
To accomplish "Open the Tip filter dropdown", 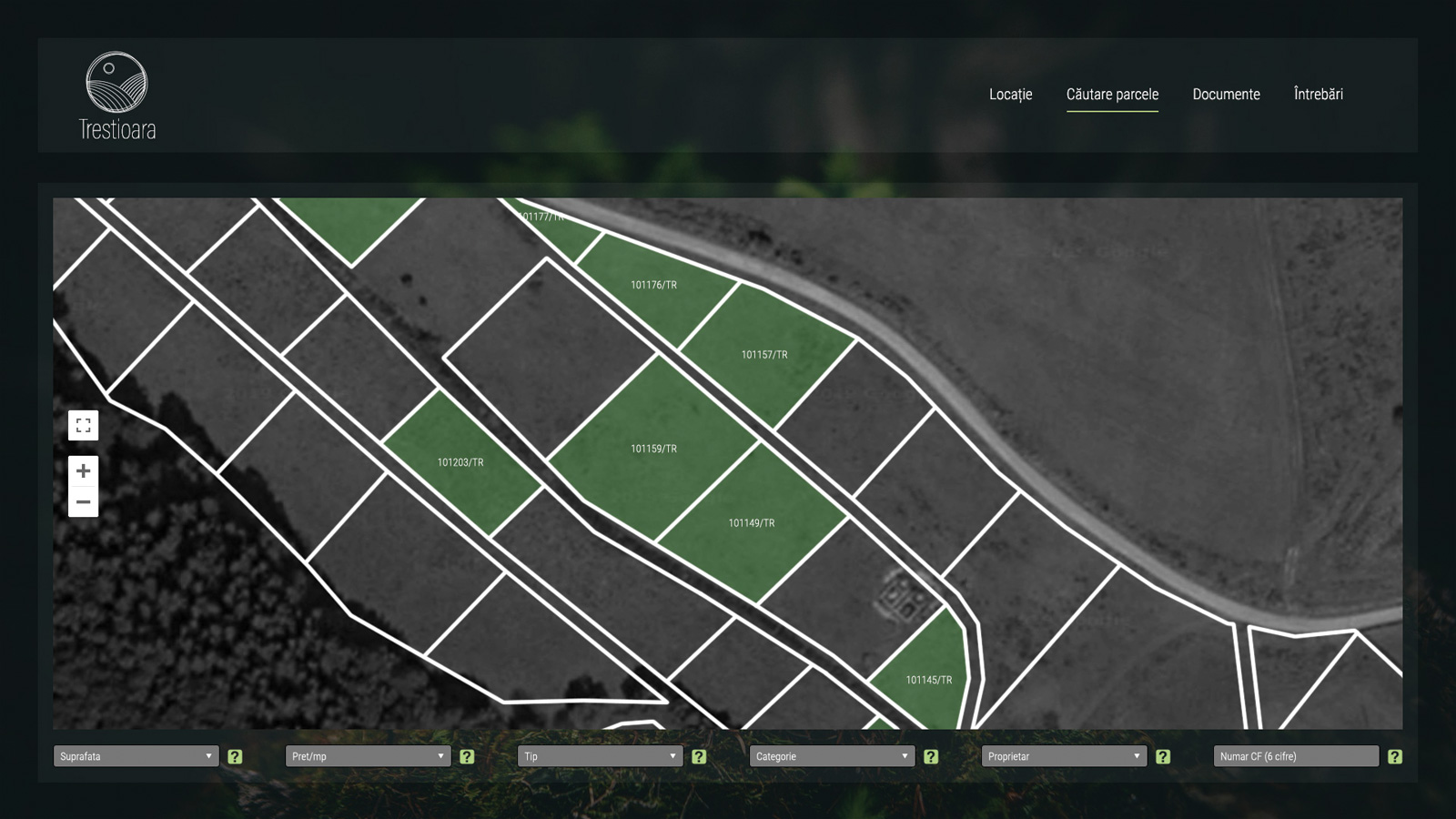I will [600, 756].
